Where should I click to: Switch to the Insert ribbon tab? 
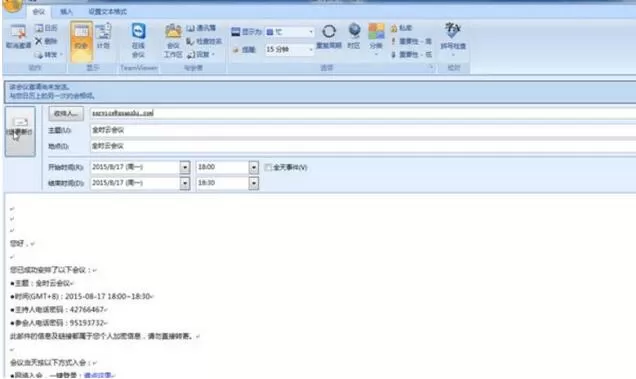click(x=67, y=12)
